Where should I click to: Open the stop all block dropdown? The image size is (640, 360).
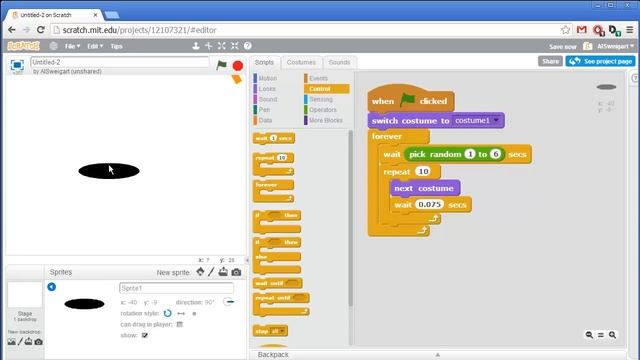(x=282, y=331)
